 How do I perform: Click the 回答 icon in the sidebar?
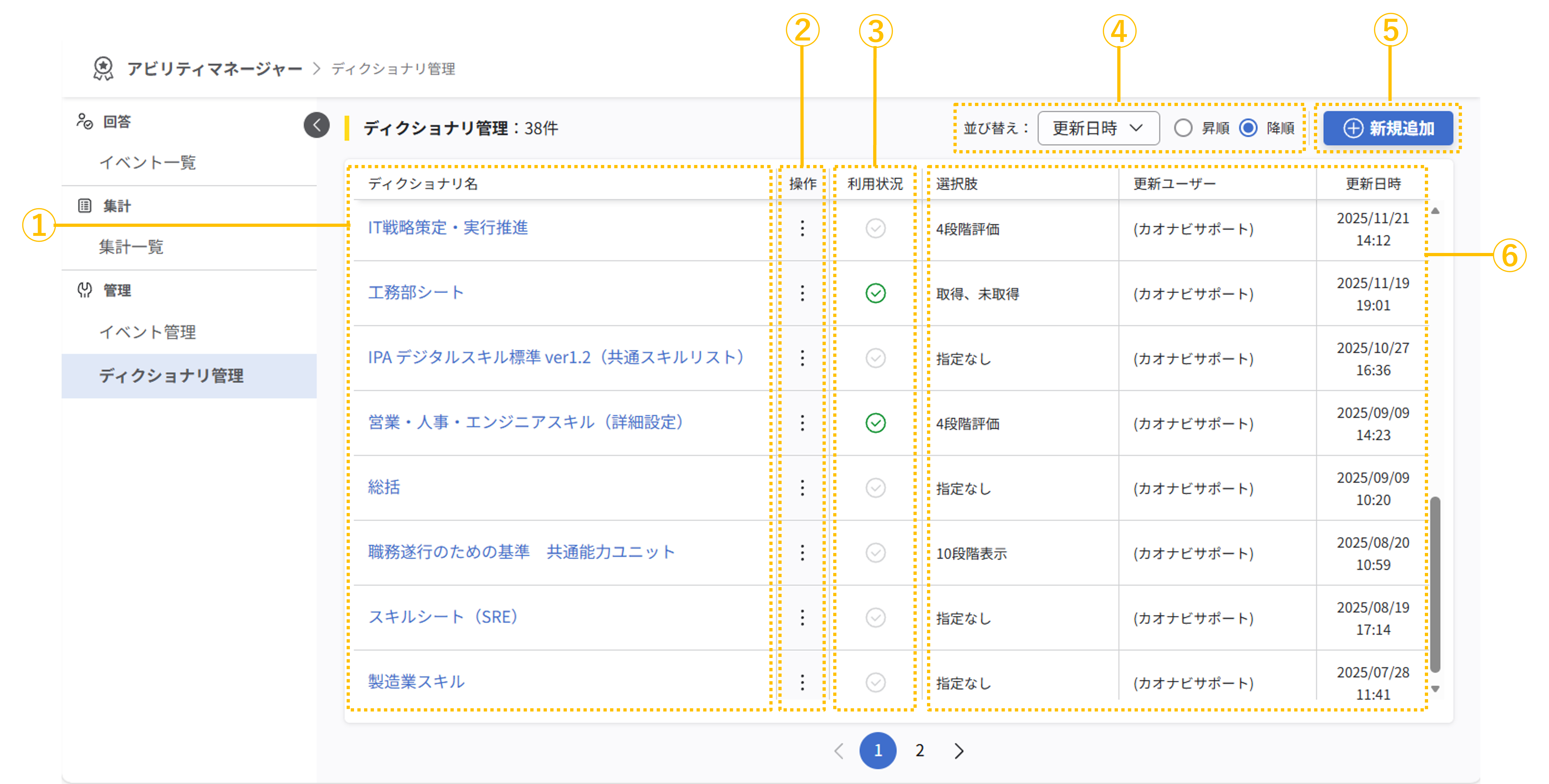click(x=84, y=121)
